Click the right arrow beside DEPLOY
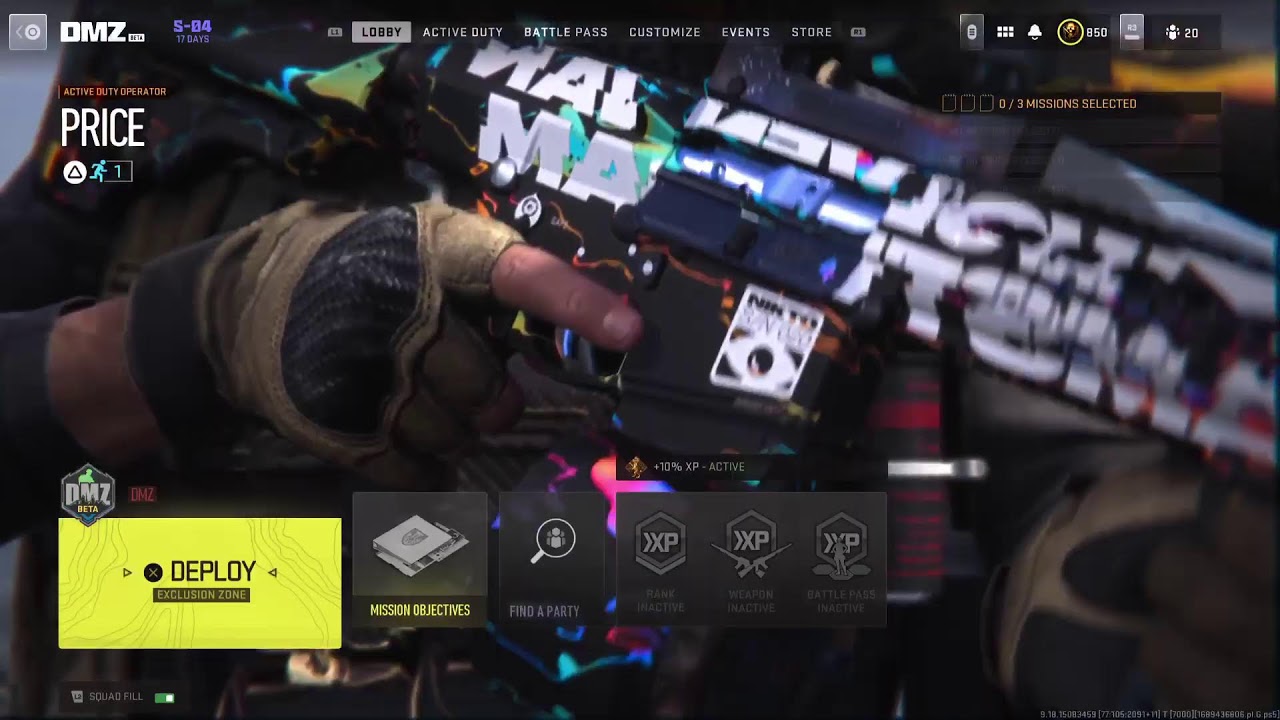The image size is (1280, 720). tap(272, 573)
